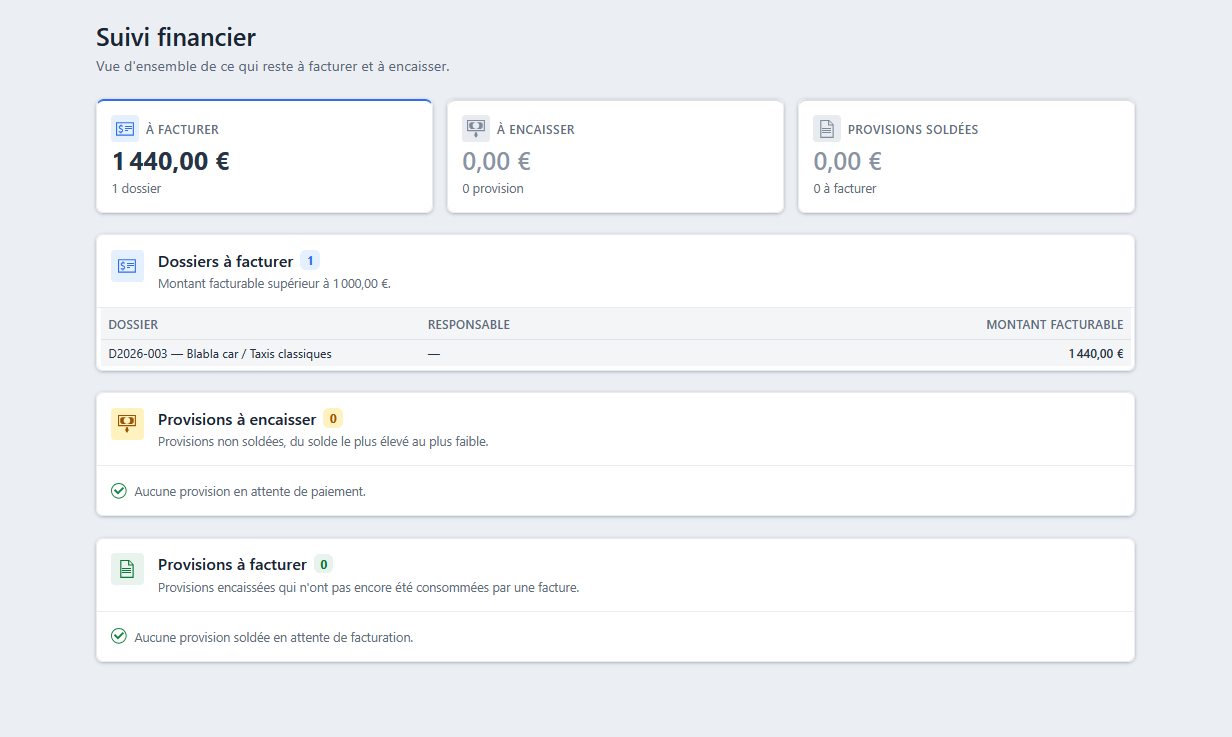Click the count badge next to Provisions à facturer
1232x737 pixels.
[324, 564]
